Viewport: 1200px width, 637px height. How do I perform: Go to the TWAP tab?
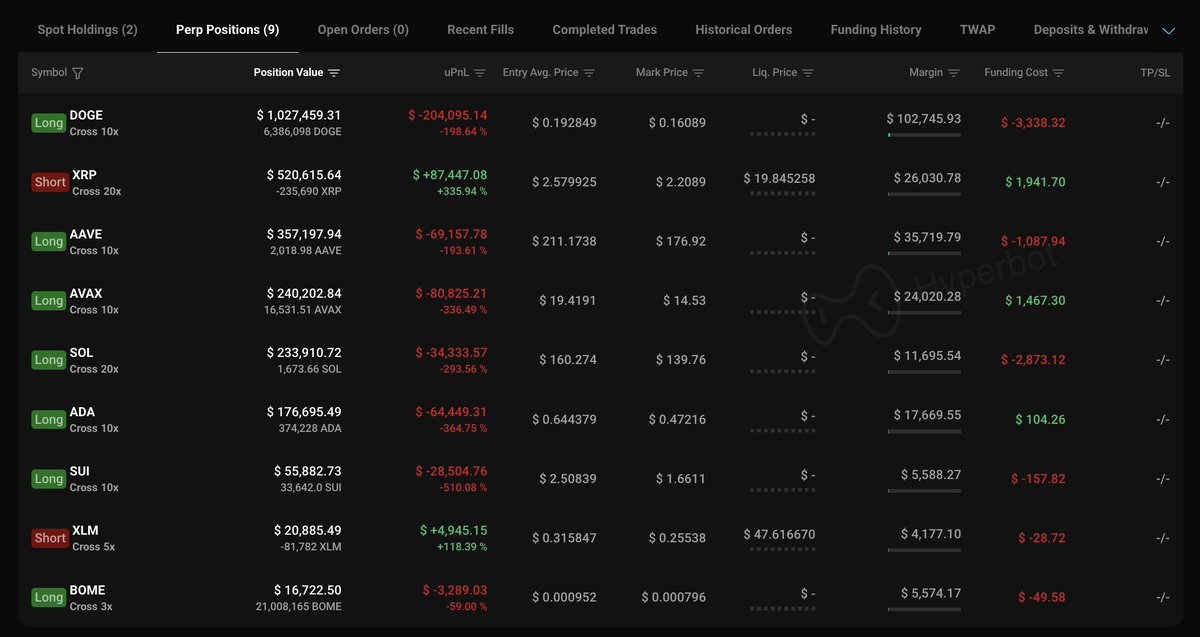tap(977, 30)
